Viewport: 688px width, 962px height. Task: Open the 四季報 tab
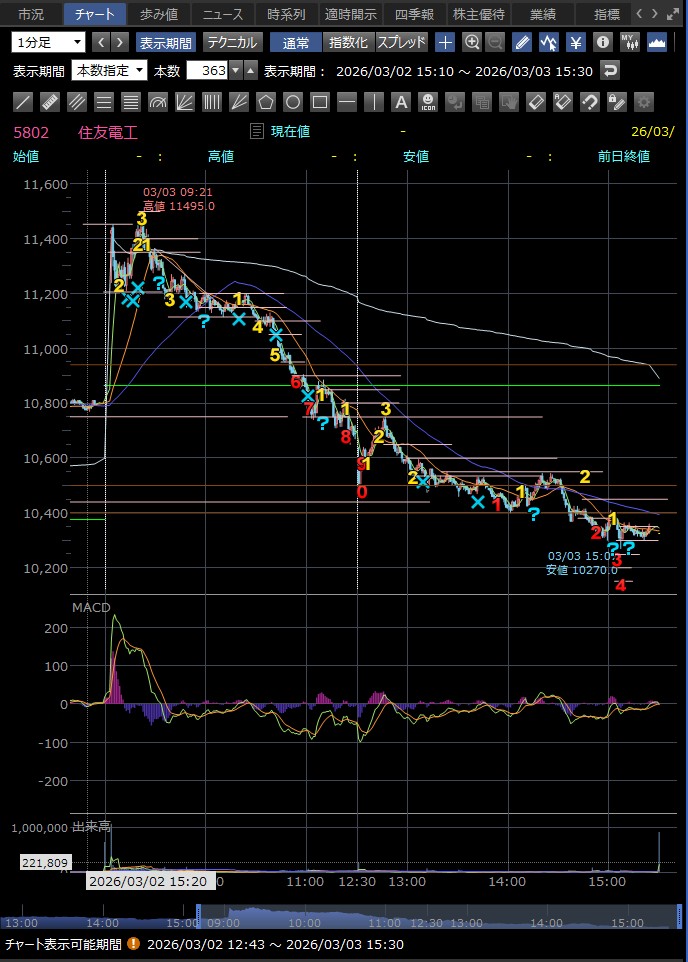click(x=412, y=15)
